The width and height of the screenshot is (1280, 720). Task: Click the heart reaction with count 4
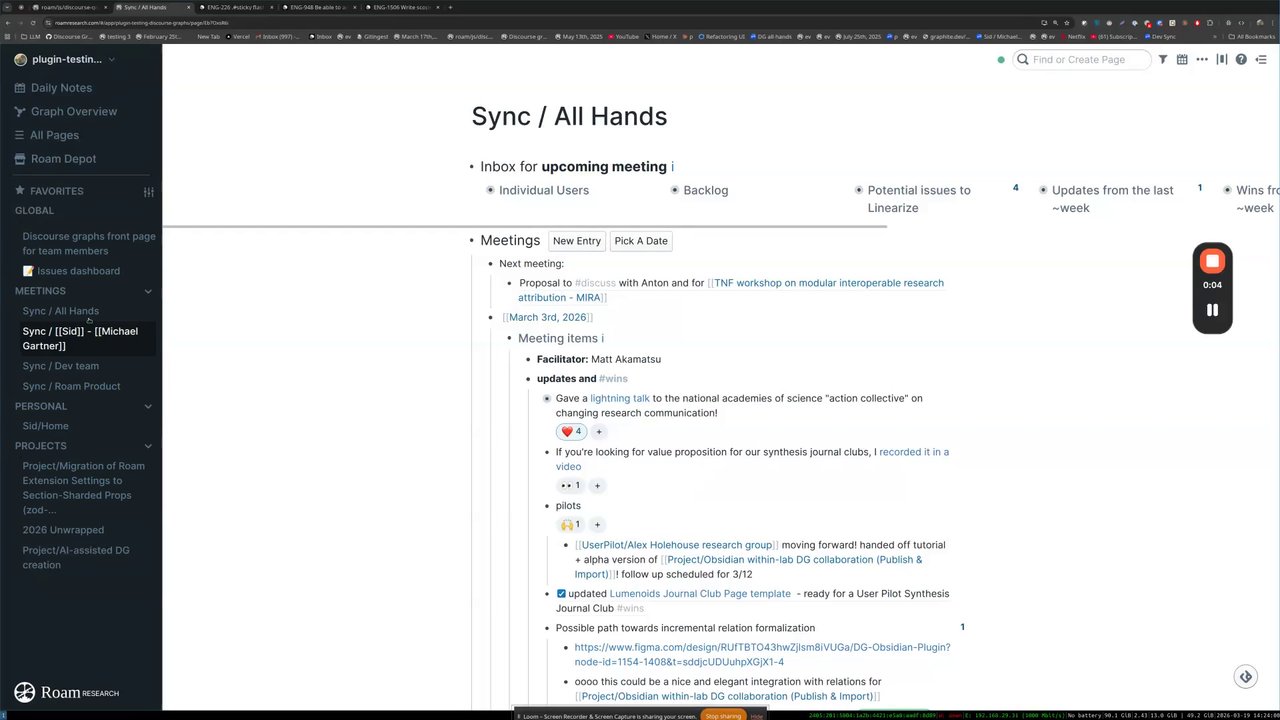[572, 432]
